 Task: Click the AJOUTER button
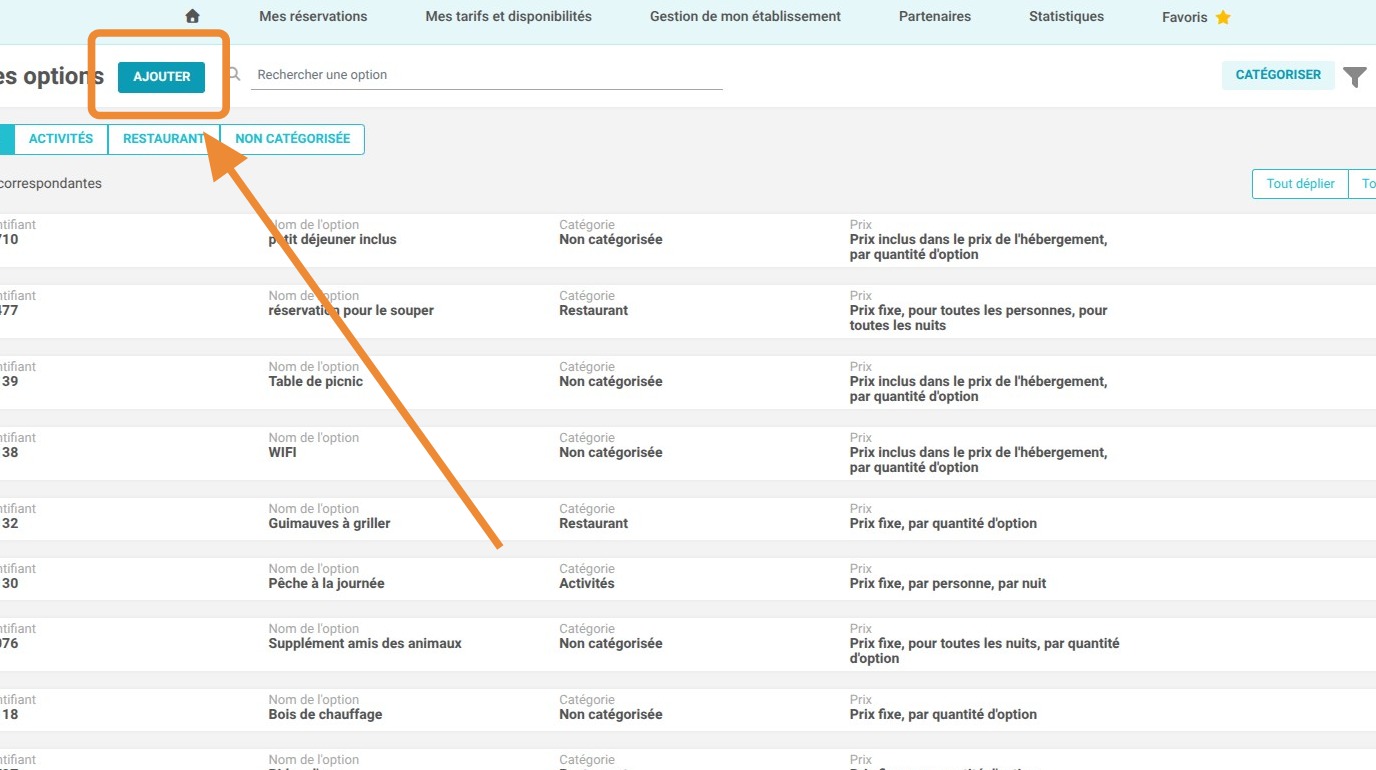(161, 77)
